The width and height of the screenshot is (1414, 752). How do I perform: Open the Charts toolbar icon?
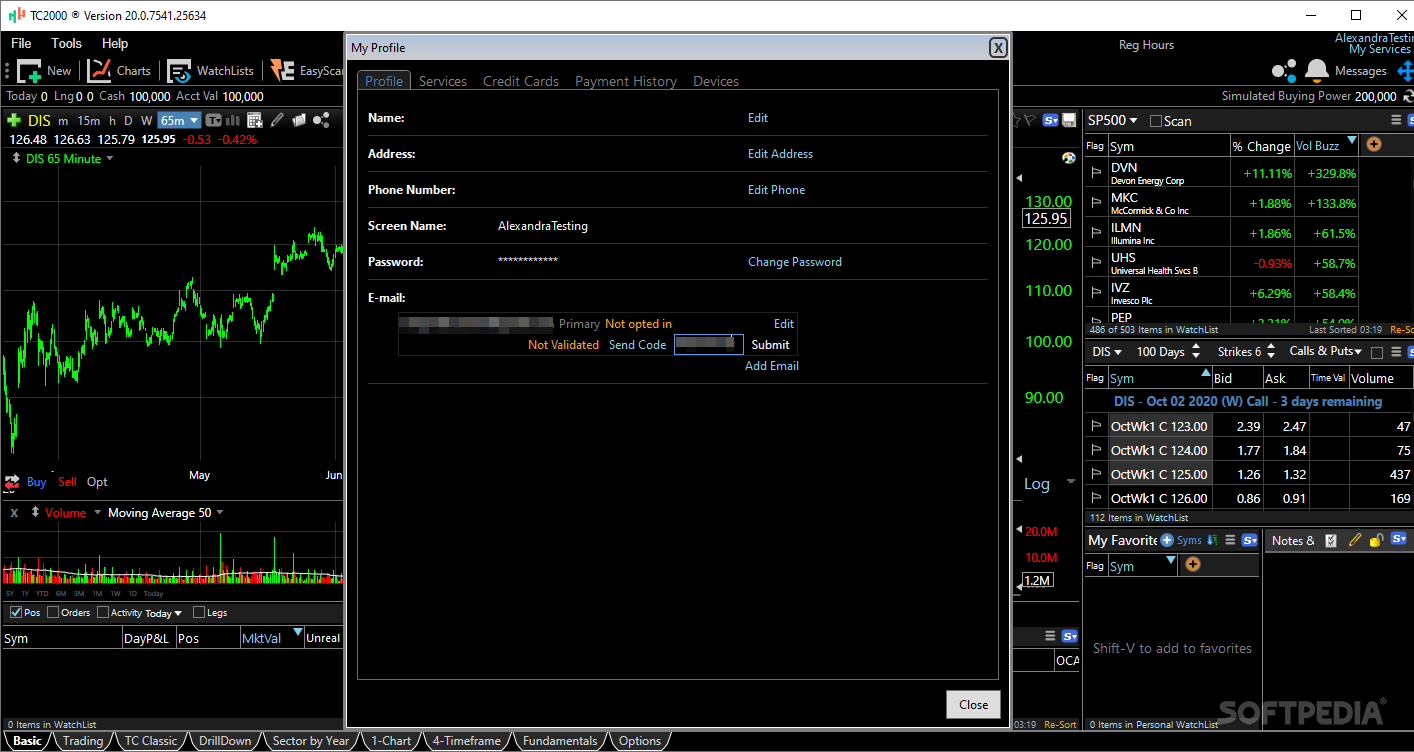99,70
